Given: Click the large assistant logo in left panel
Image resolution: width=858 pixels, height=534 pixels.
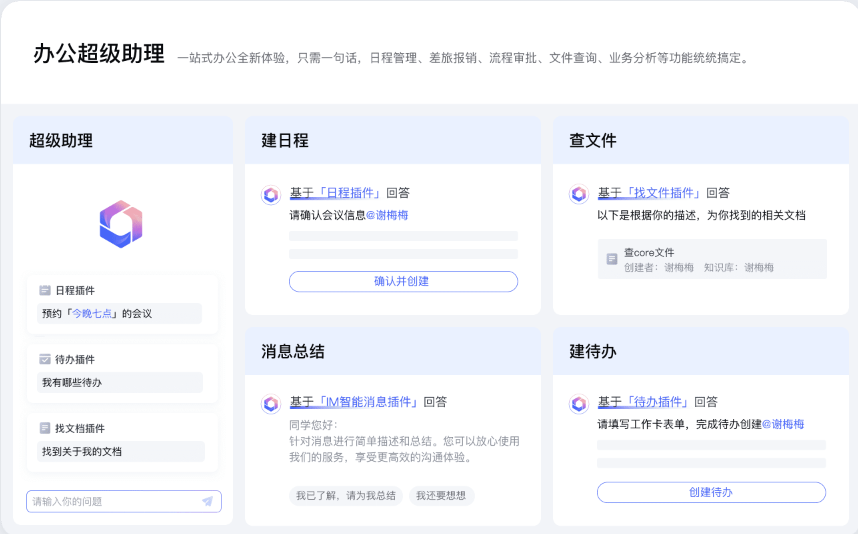Looking at the screenshot, I should pos(121,223).
